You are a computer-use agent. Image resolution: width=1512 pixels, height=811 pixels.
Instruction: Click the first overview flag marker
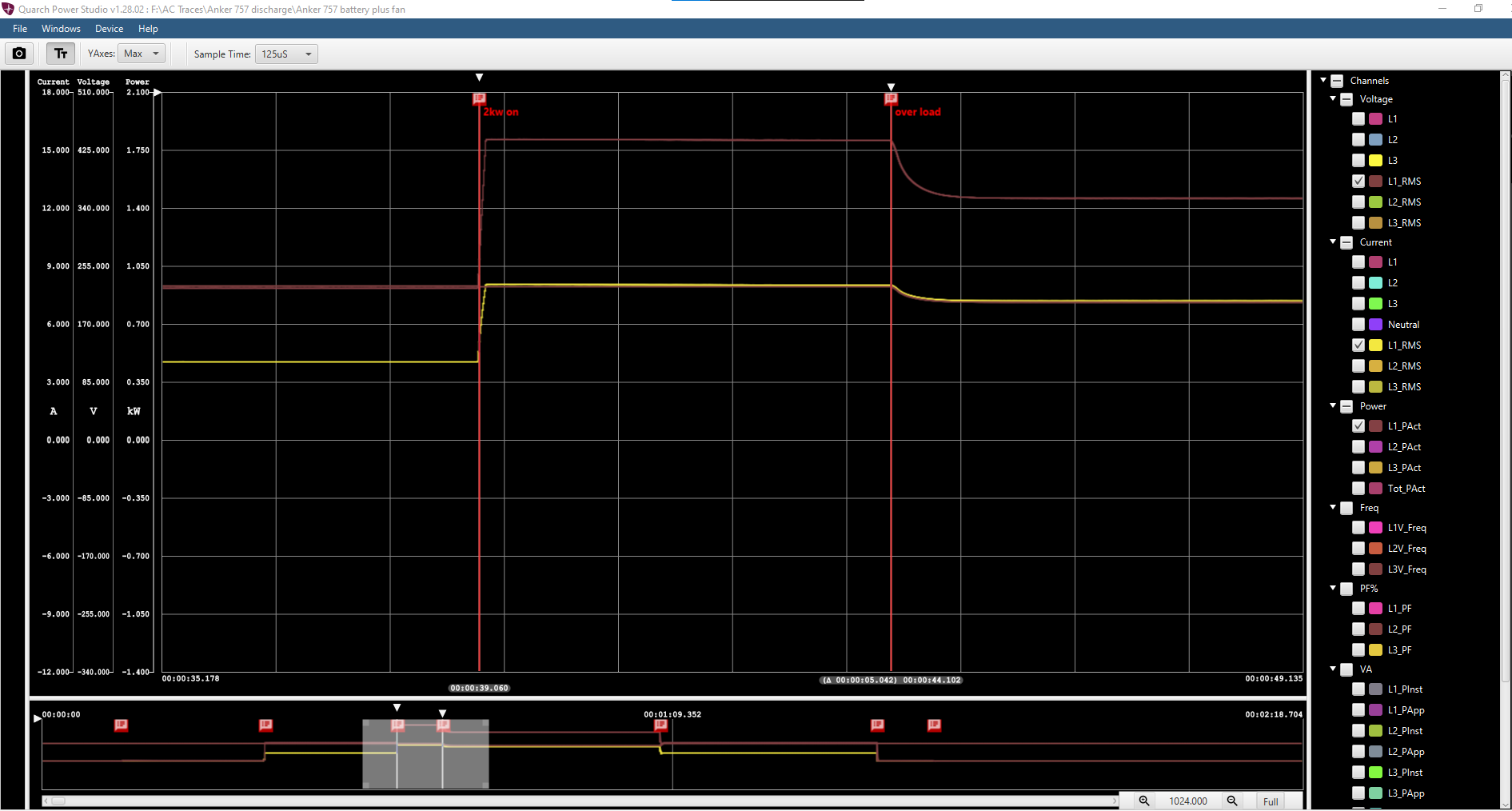pyautogui.click(x=121, y=725)
